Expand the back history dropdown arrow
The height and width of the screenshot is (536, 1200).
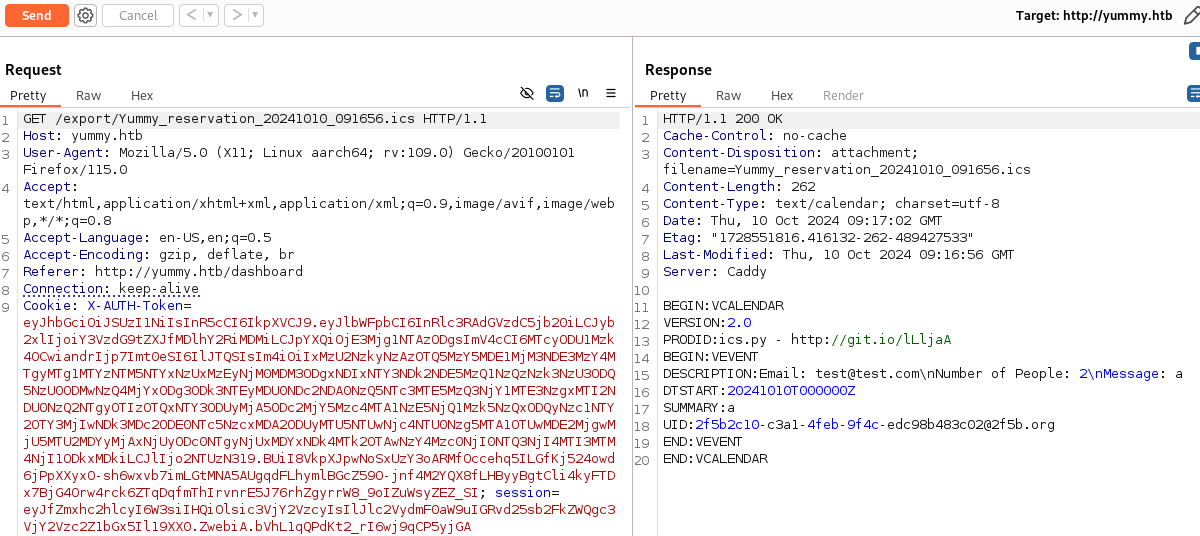tap(210, 15)
